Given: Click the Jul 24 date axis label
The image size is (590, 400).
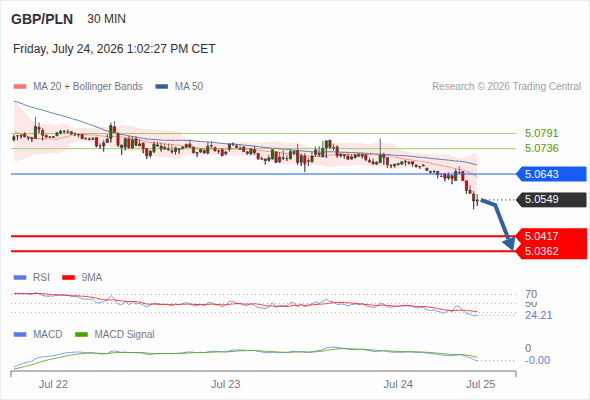Looking at the screenshot, I should click(398, 385).
